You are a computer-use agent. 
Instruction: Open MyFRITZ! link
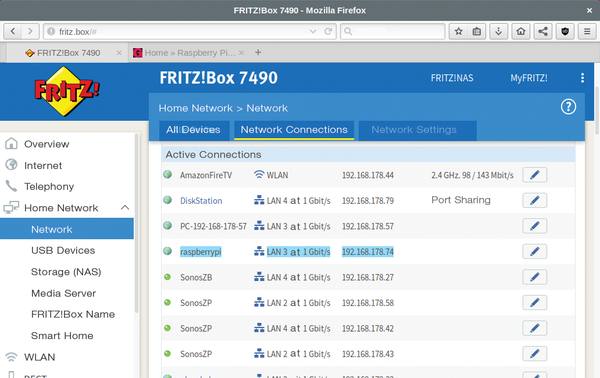point(529,78)
